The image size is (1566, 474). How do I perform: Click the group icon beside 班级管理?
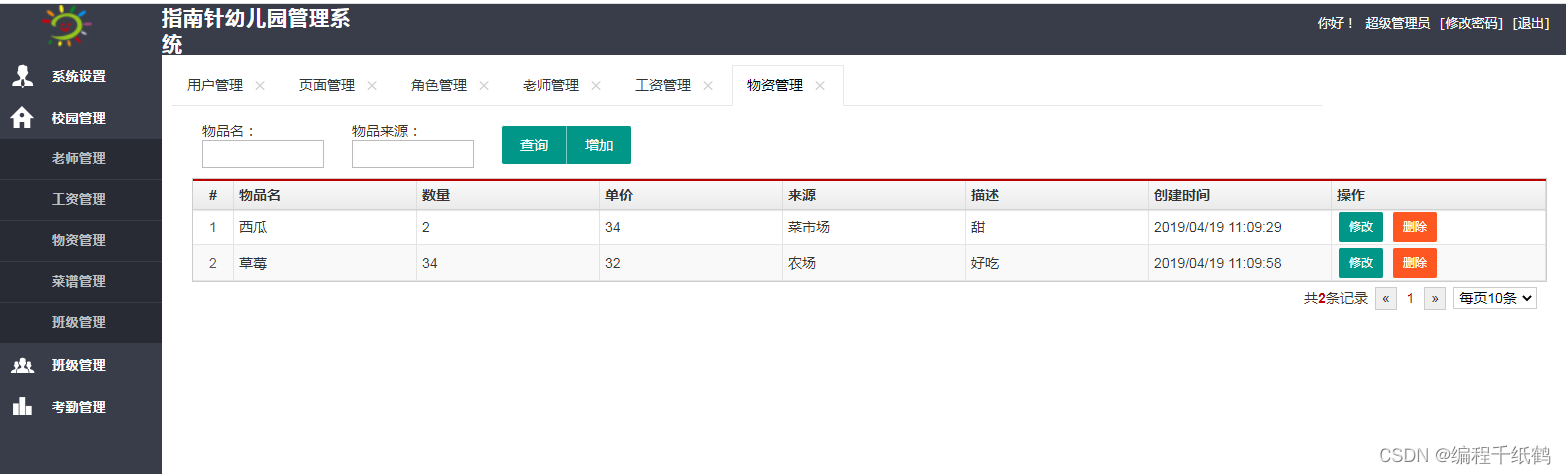[22, 365]
